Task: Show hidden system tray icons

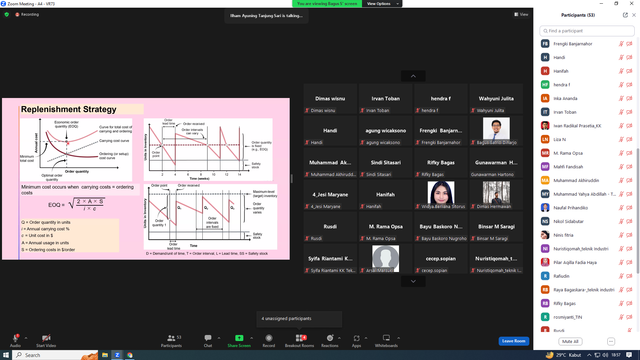Action: pos(589,355)
